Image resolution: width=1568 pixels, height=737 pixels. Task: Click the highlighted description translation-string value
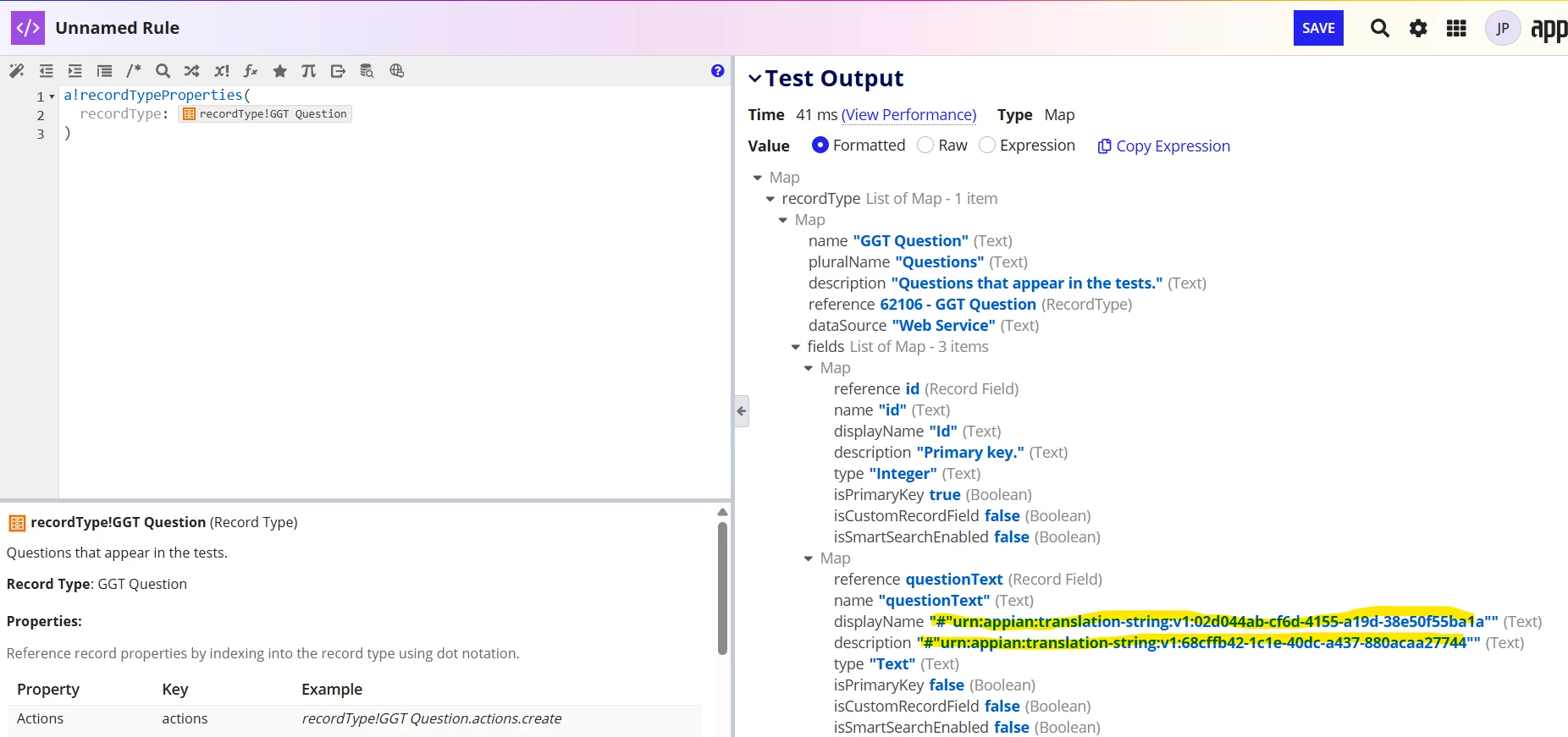click(x=1199, y=642)
